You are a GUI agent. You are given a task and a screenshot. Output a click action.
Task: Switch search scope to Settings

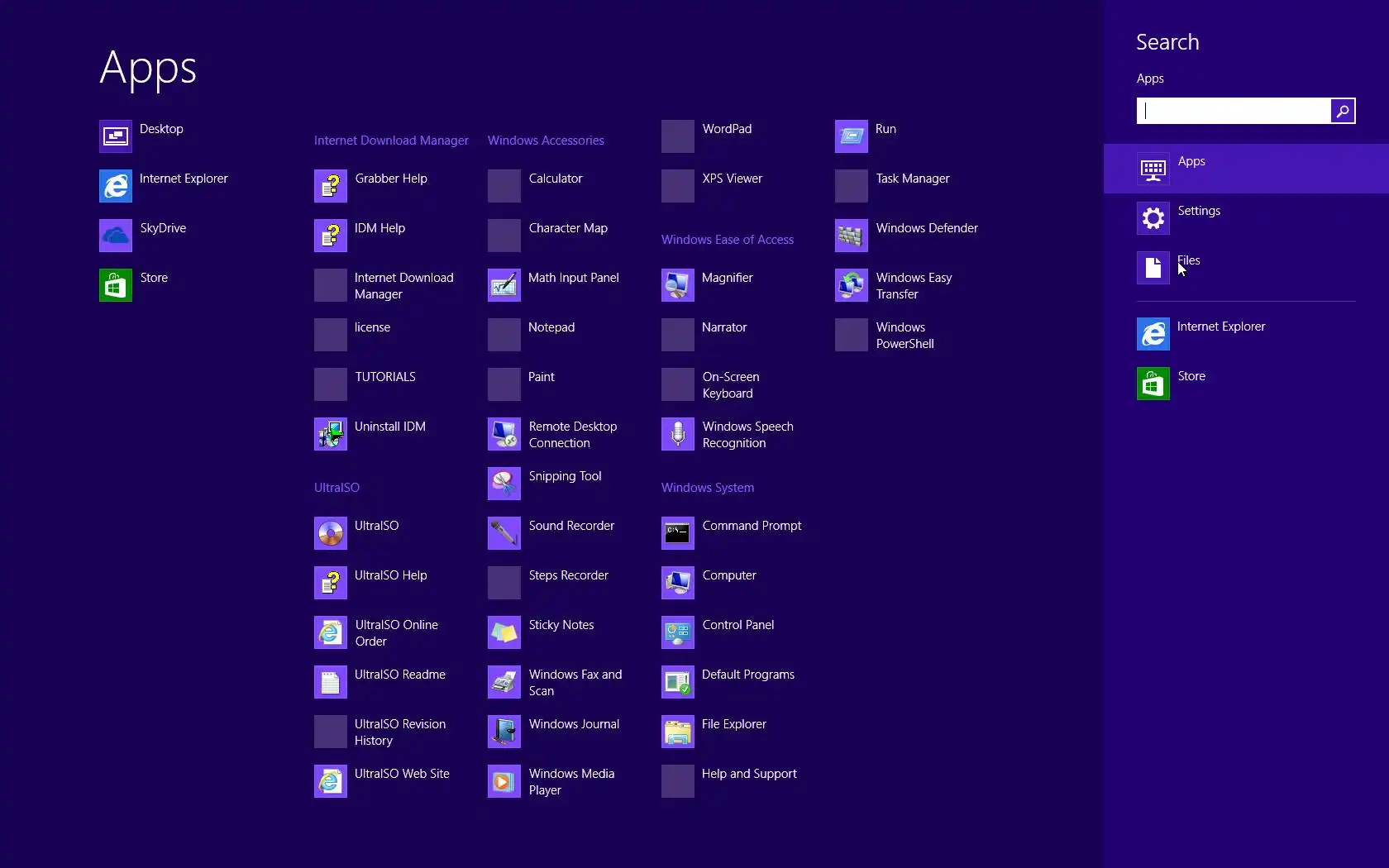[x=1246, y=218]
